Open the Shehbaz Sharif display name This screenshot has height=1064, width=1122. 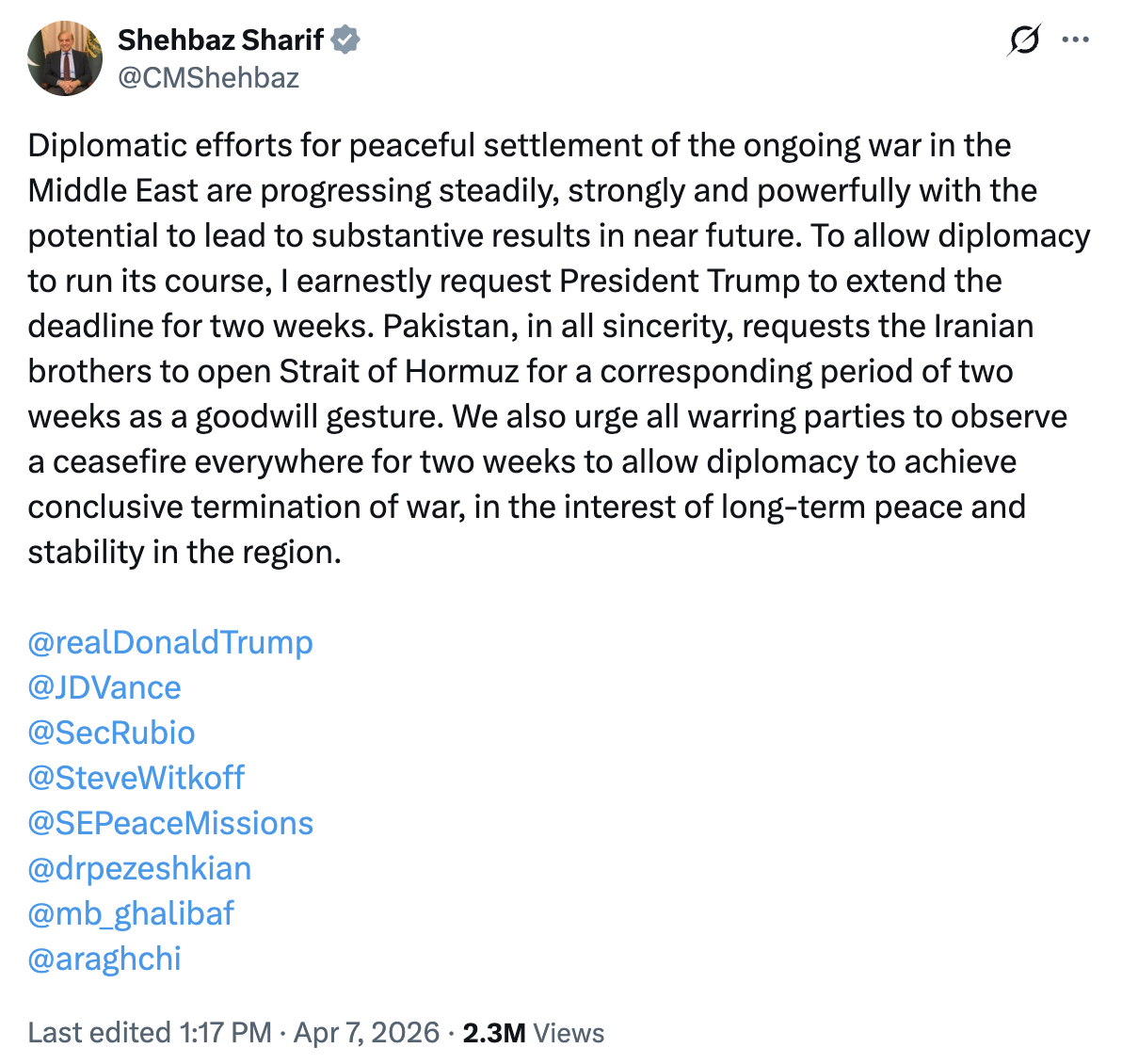[220, 40]
